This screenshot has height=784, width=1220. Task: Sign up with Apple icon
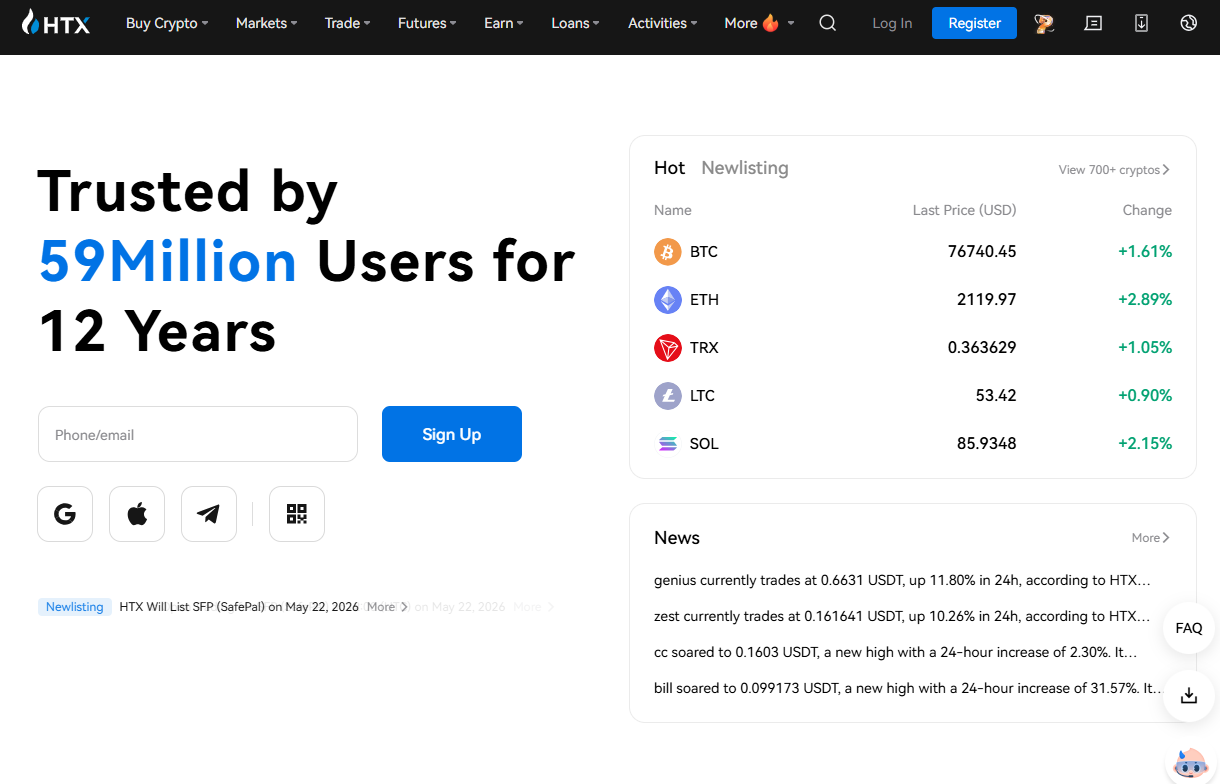(x=137, y=514)
